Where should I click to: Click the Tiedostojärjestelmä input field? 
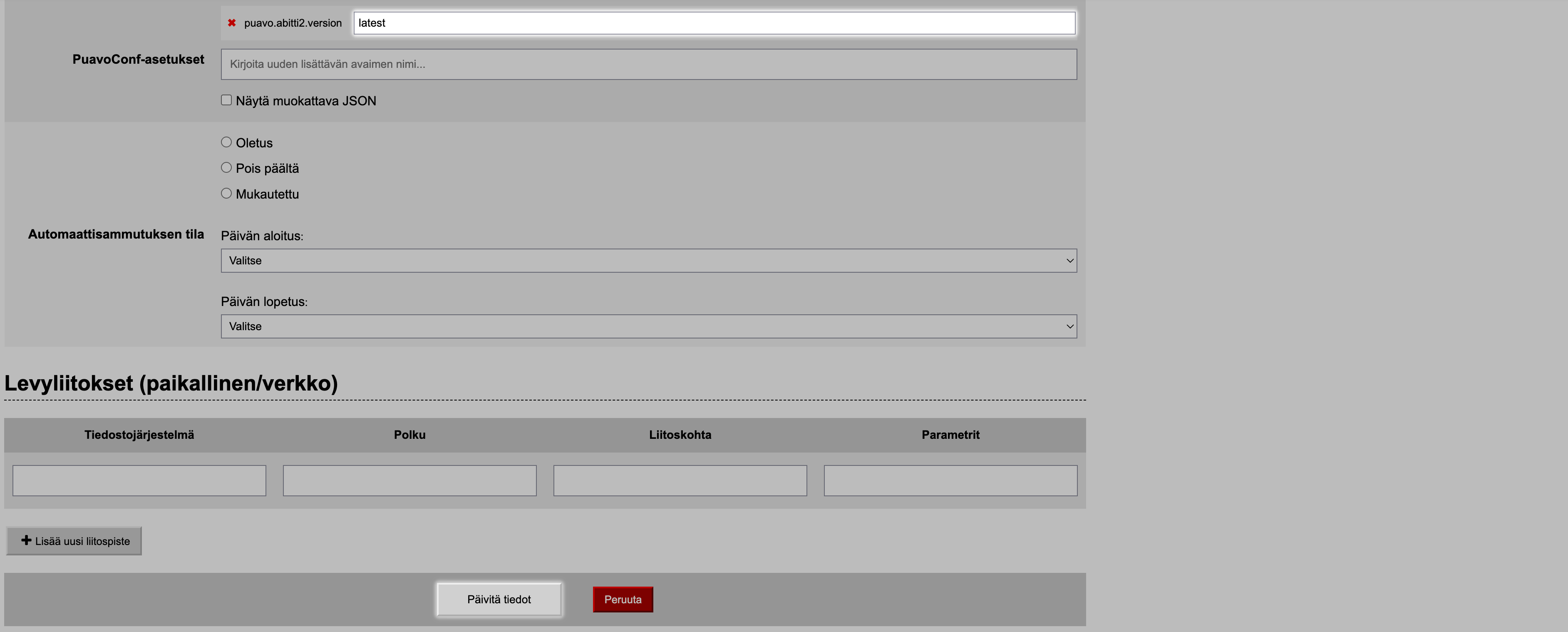139,480
